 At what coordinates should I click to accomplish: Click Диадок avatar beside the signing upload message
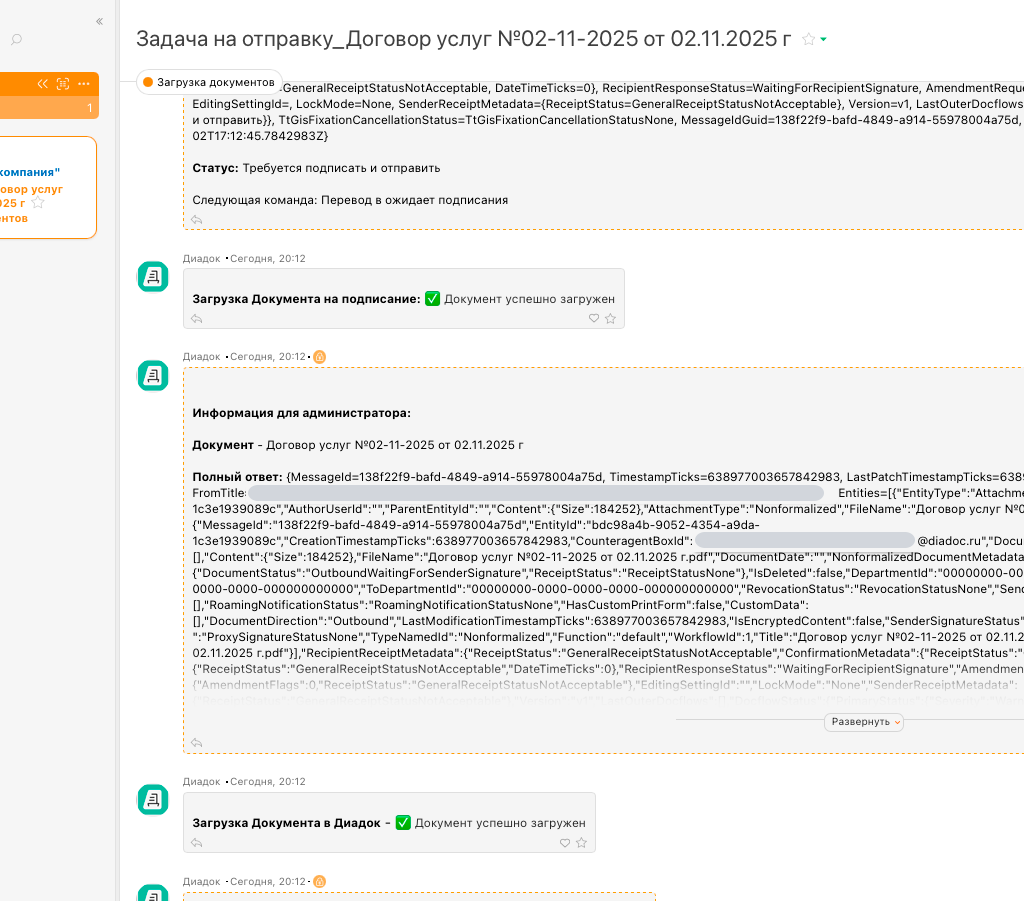pyautogui.click(x=152, y=277)
